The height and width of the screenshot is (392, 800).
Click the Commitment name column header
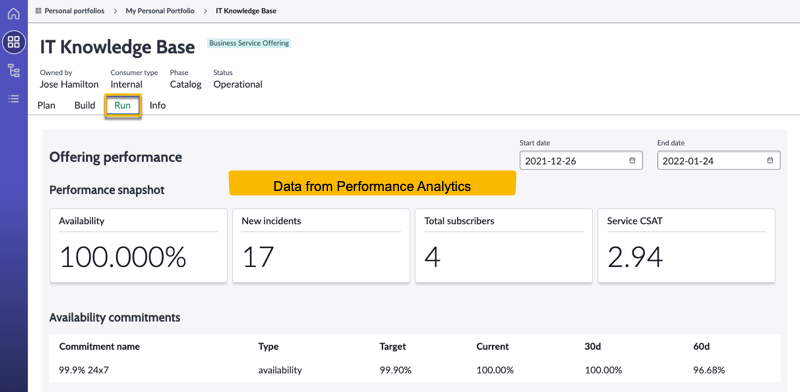[99, 347]
